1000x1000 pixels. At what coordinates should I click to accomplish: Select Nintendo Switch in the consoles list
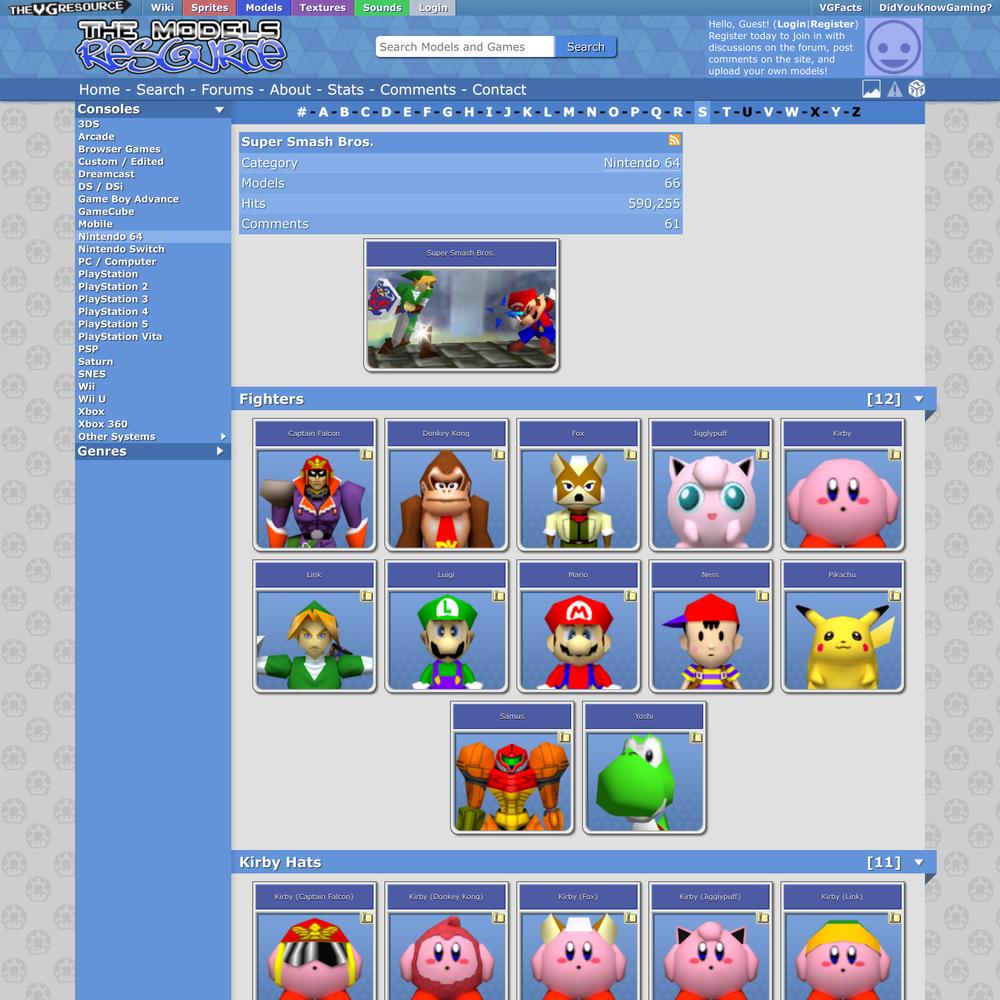[x=121, y=249]
